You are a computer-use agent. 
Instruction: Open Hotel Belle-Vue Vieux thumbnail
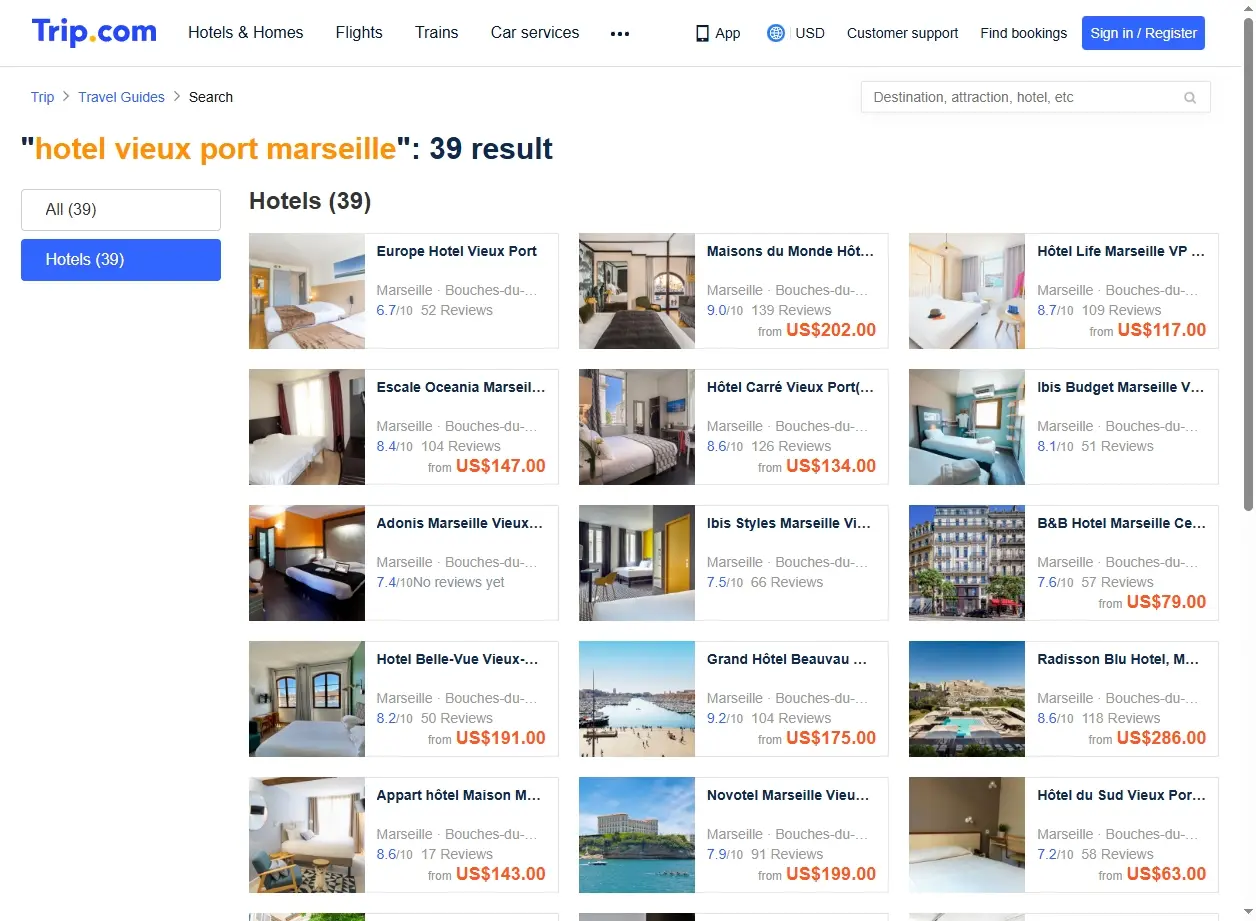point(307,699)
